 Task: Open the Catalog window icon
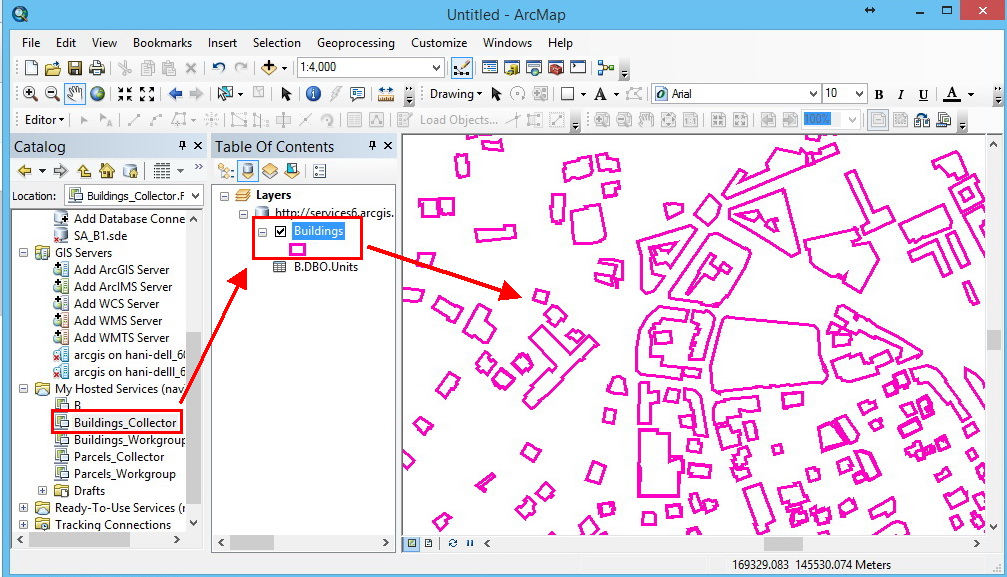click(x=512, y=67)
